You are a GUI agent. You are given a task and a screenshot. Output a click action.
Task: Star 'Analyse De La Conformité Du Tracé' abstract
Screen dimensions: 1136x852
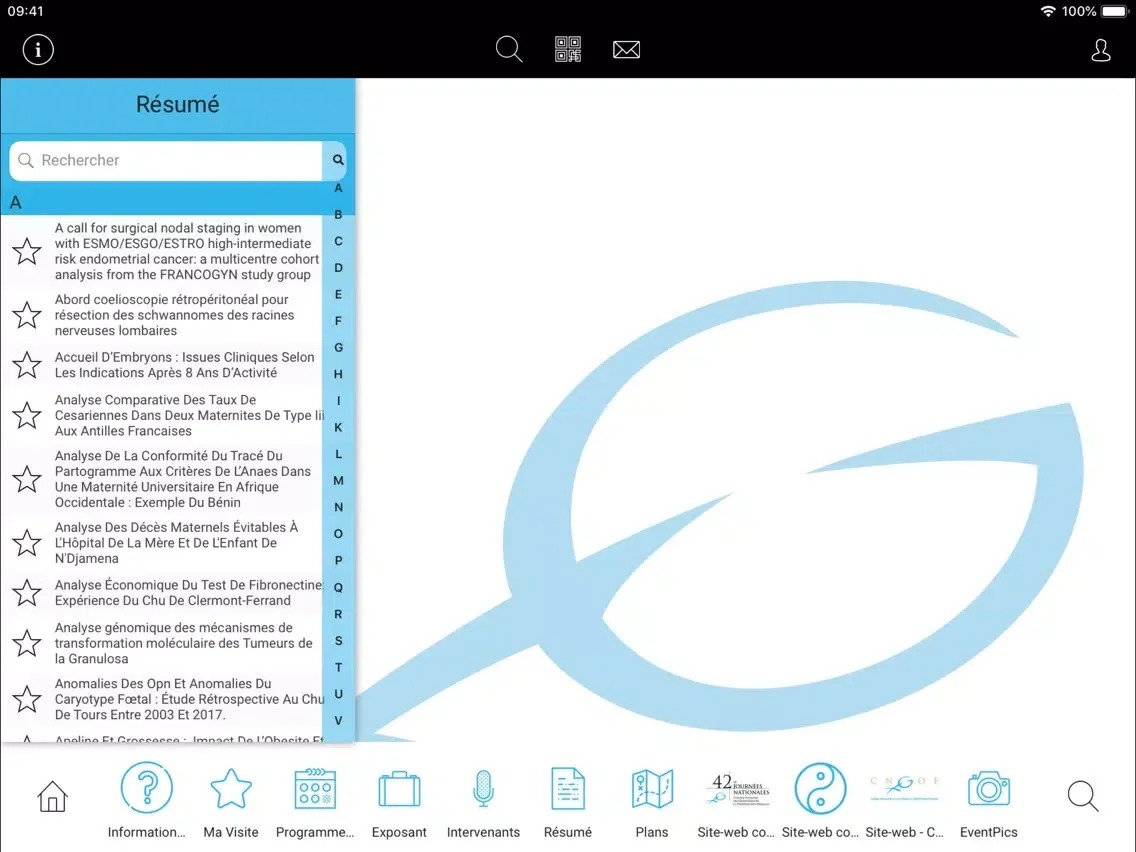(27, 479)
